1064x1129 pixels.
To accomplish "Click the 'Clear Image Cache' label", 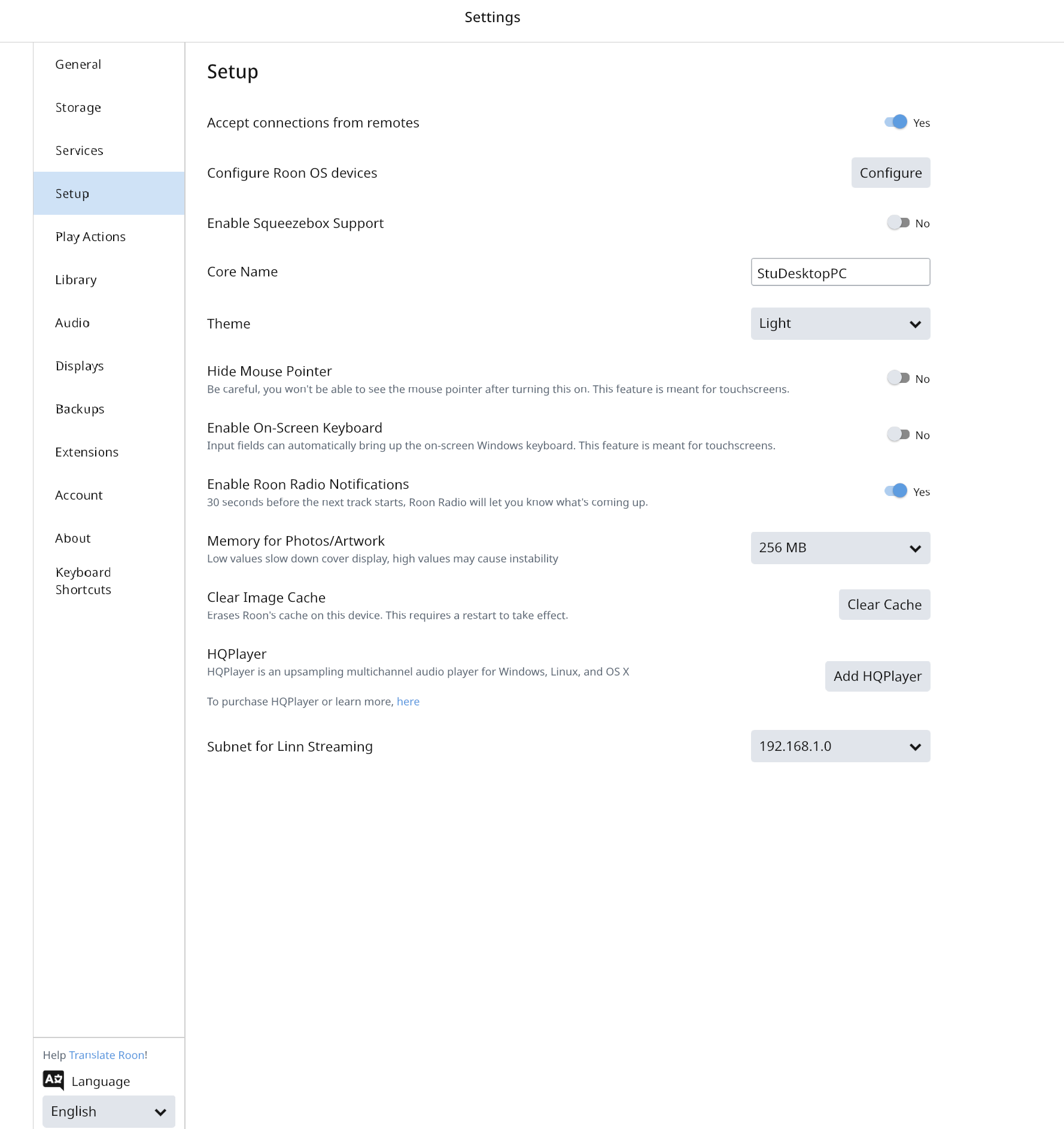I will 266,597.
